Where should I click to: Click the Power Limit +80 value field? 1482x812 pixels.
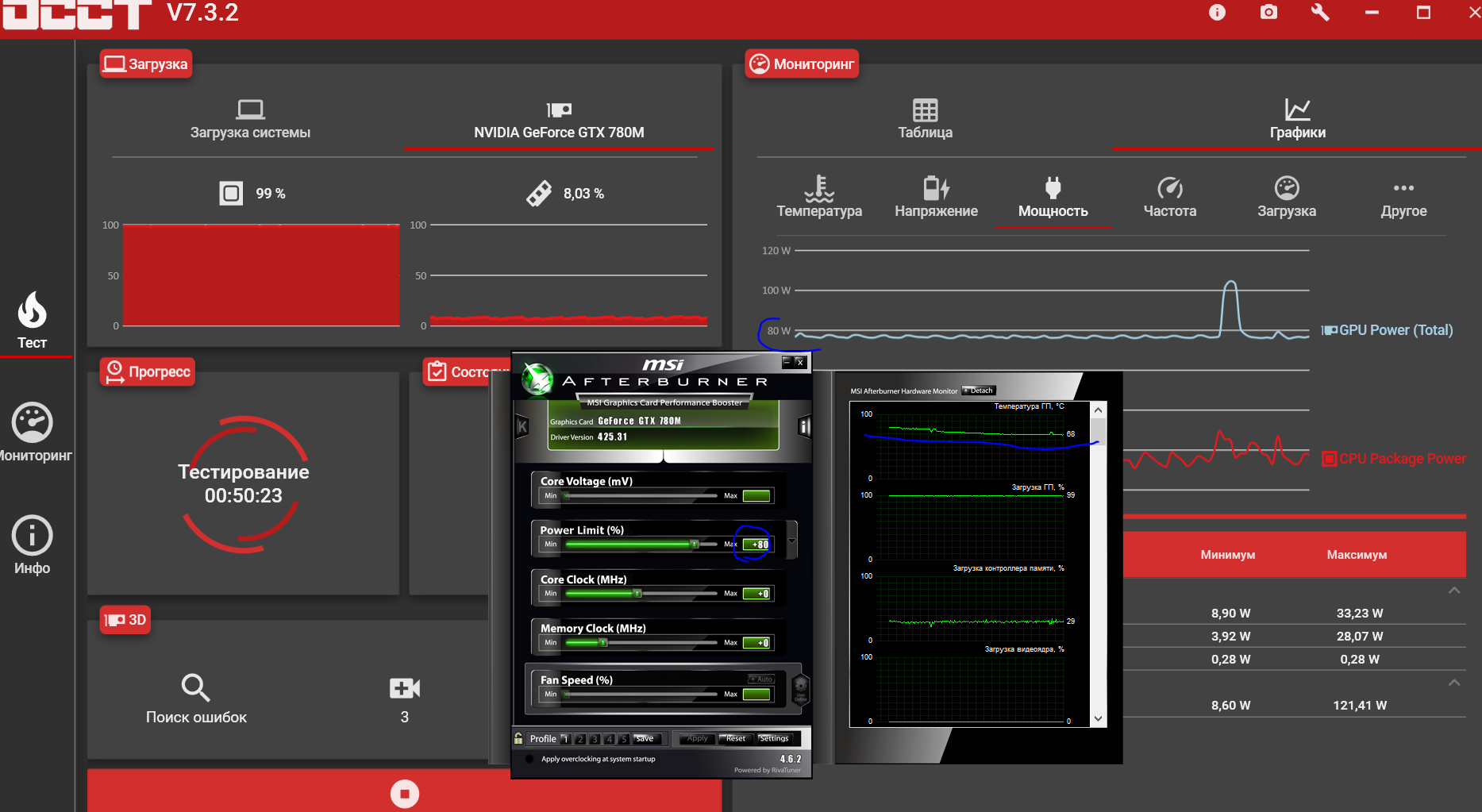(x=756, y=545)
